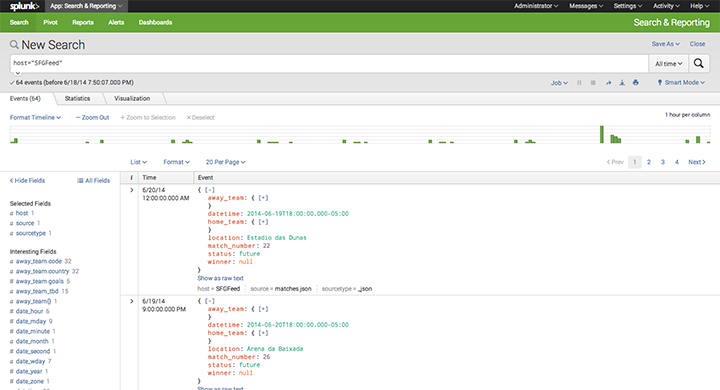Open Administrator menu
The image size is (720, 390).
point(536,6)
